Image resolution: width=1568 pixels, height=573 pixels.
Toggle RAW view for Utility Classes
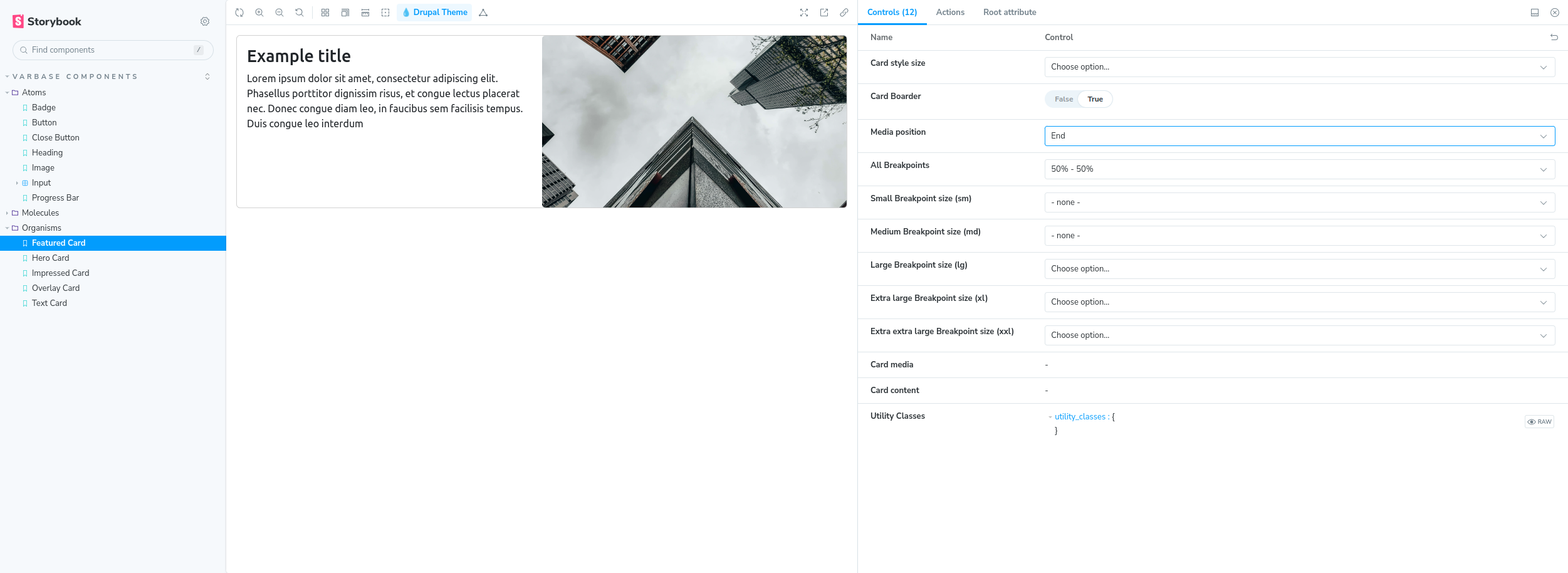1539,422
